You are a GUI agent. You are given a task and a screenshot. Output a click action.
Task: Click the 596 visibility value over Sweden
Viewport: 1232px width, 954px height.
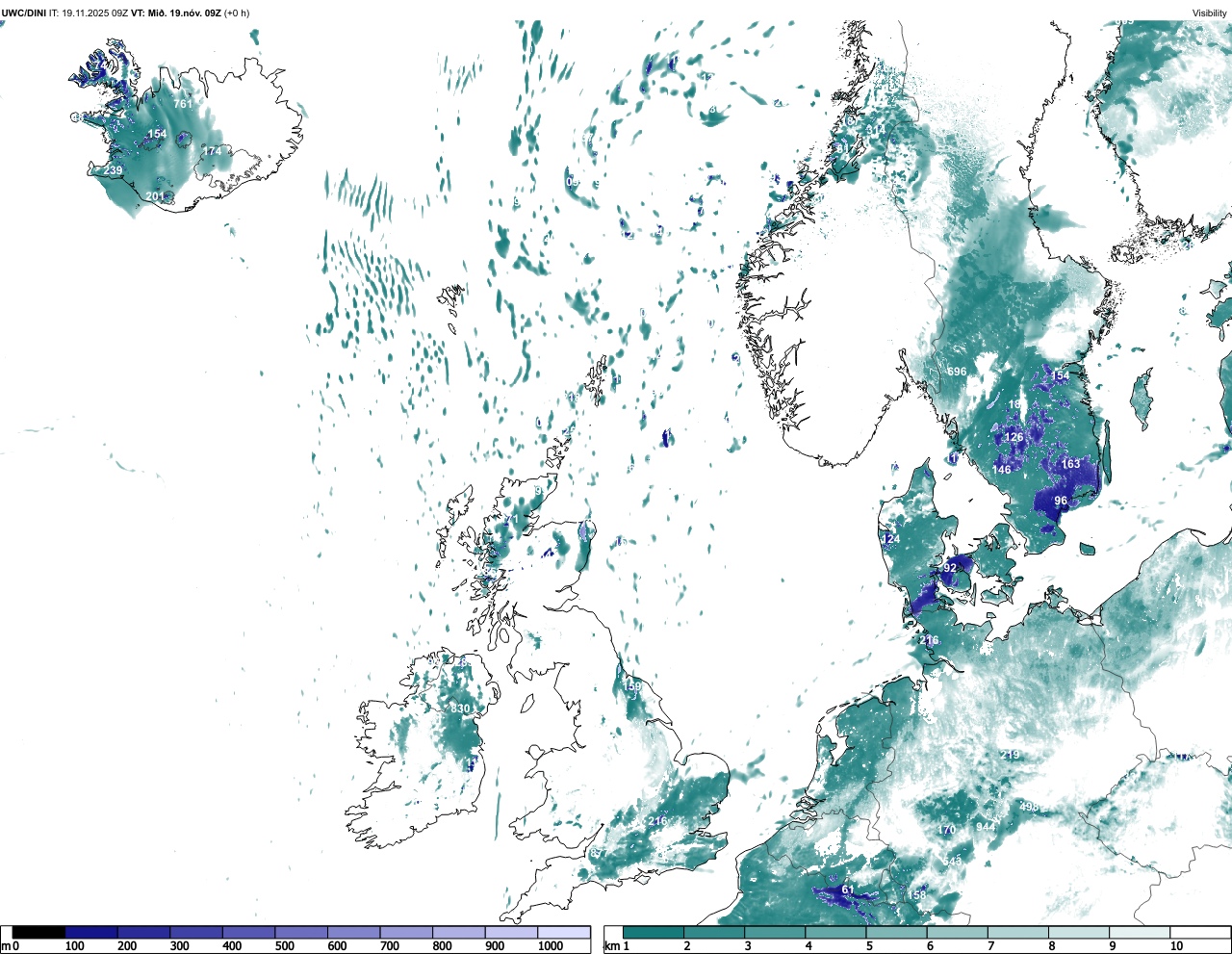pos(957,372)
